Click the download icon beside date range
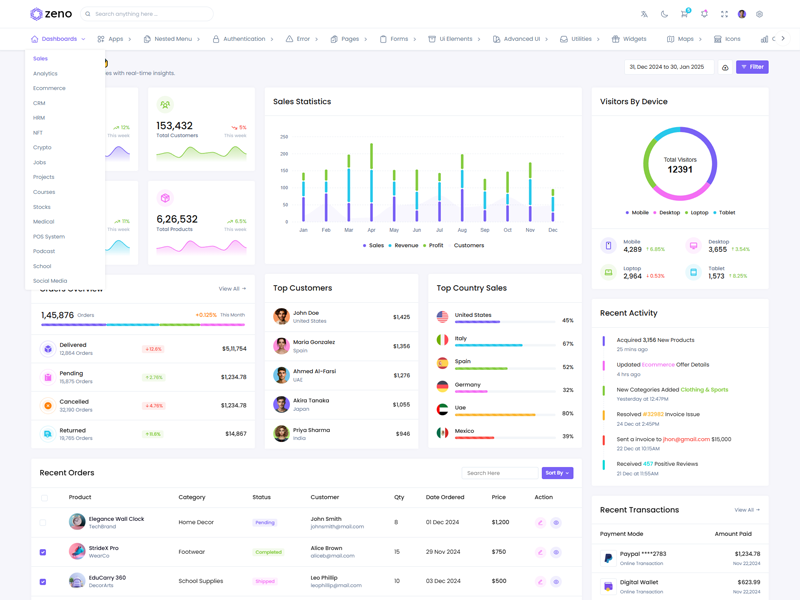Viewport: 800px width, 600px height. click(x=725, y=67)
